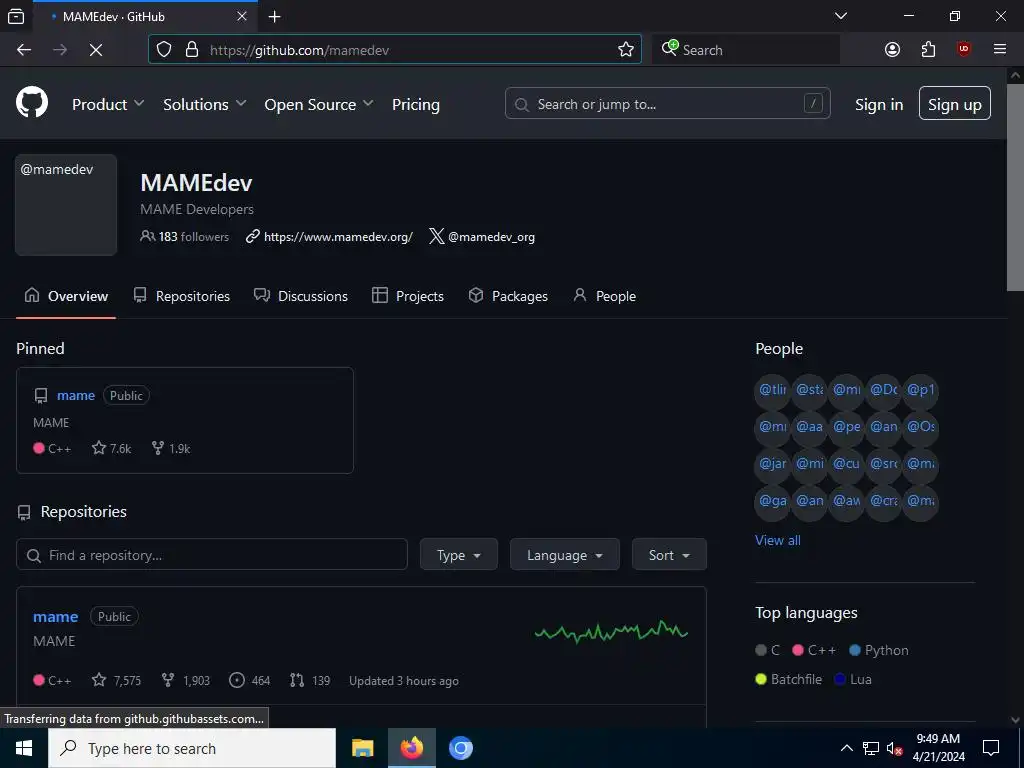Screen dimensions: 1024x768
Task: Click the 1,903 forks link
Action: coord(186,680)
